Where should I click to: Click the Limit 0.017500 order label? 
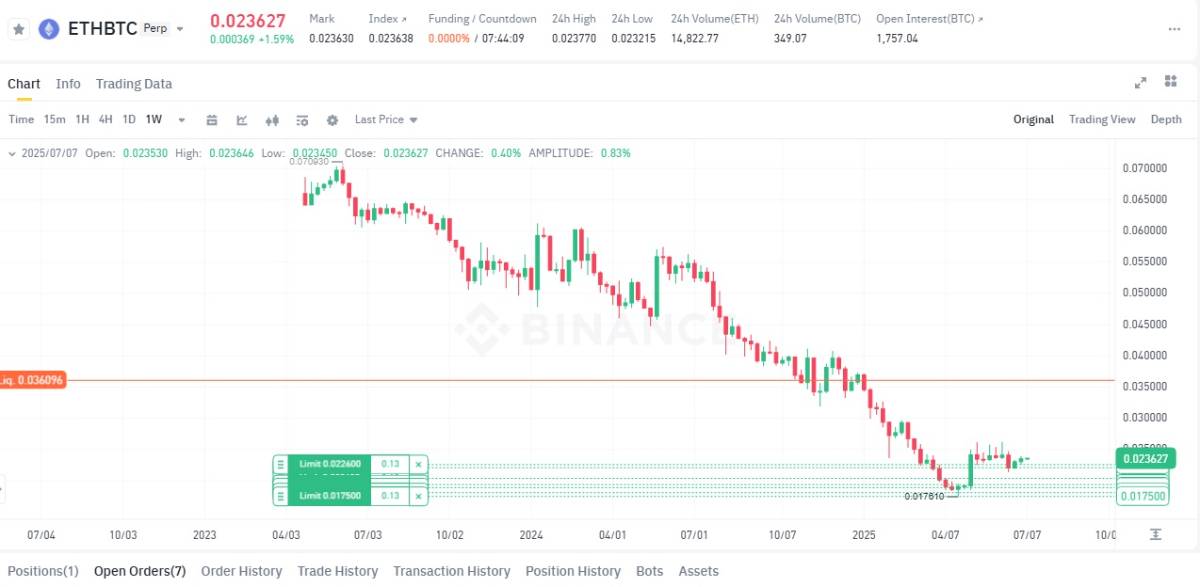[x=330, y=496]
